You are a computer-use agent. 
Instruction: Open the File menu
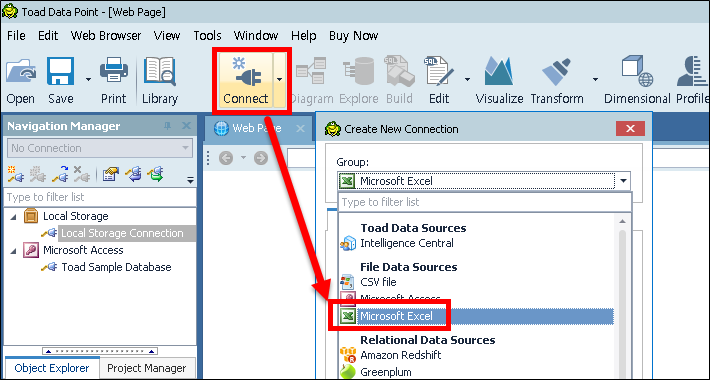16,36
